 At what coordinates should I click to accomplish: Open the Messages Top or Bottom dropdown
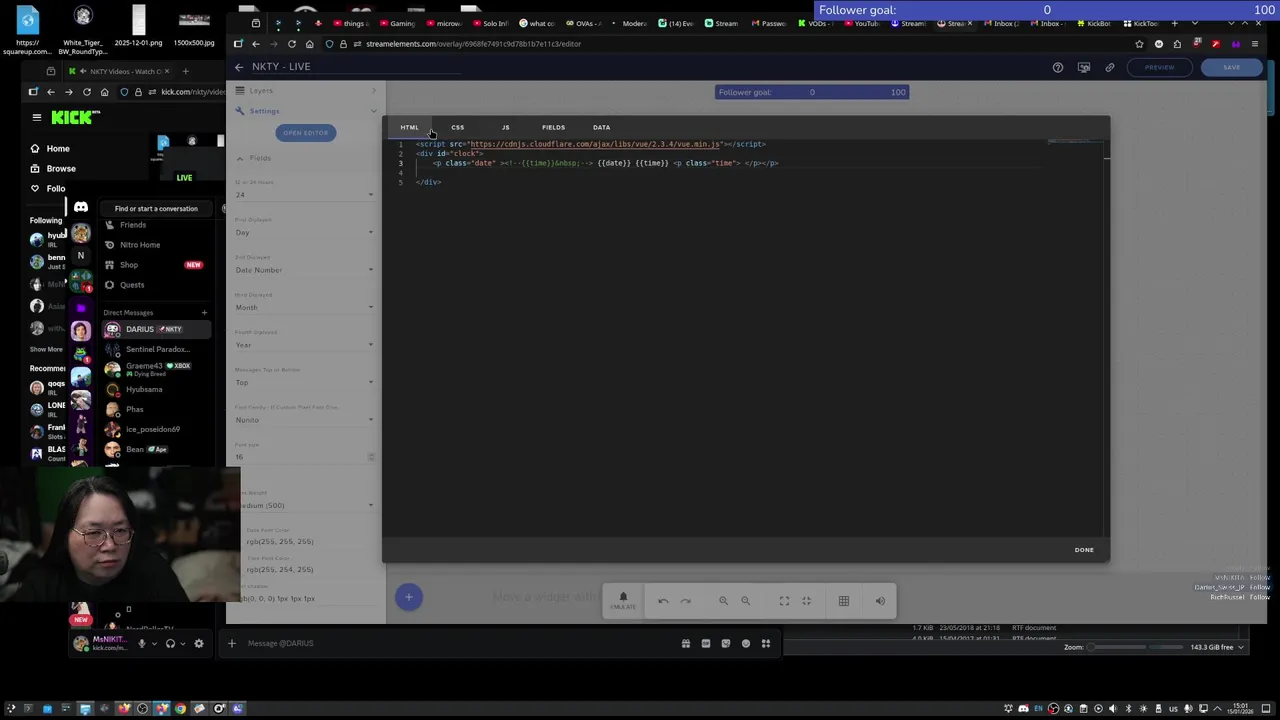pyautogui.click(x=305, y=382)
